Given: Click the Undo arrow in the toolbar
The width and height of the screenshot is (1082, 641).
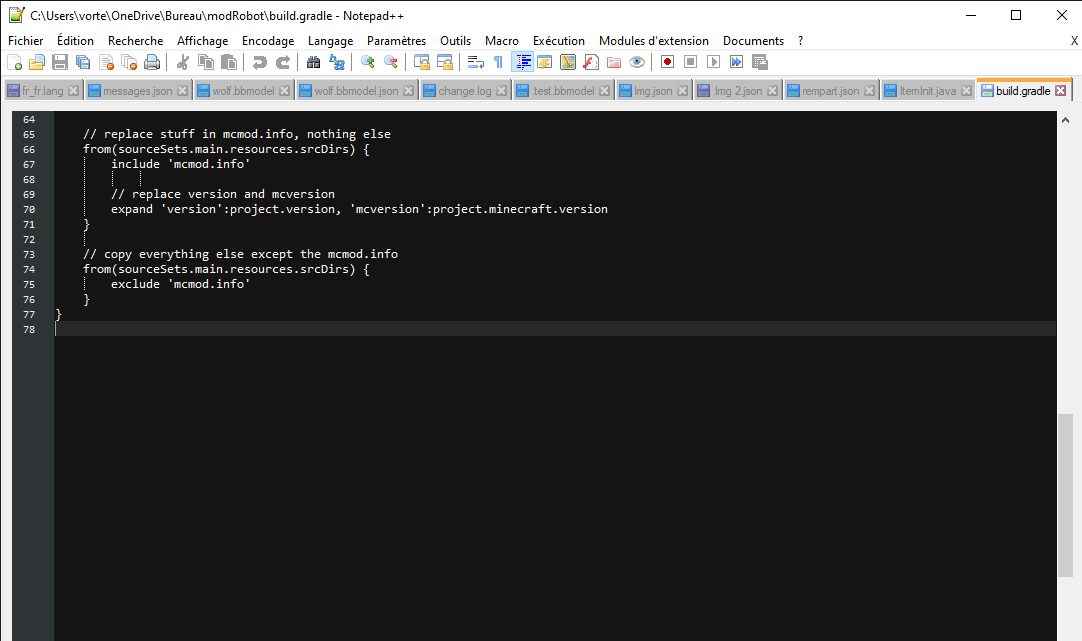Looking at the screenshot, I should point(260,62).
